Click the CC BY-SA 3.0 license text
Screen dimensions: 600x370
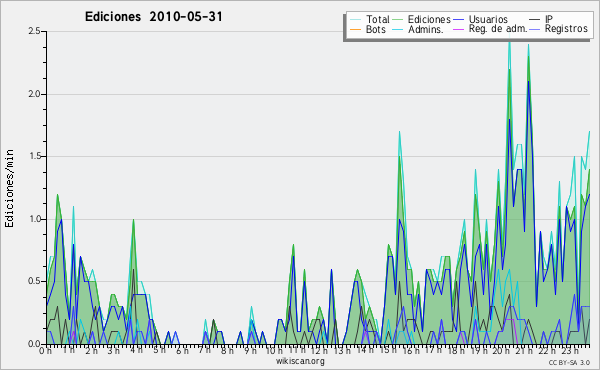(569, 362)
